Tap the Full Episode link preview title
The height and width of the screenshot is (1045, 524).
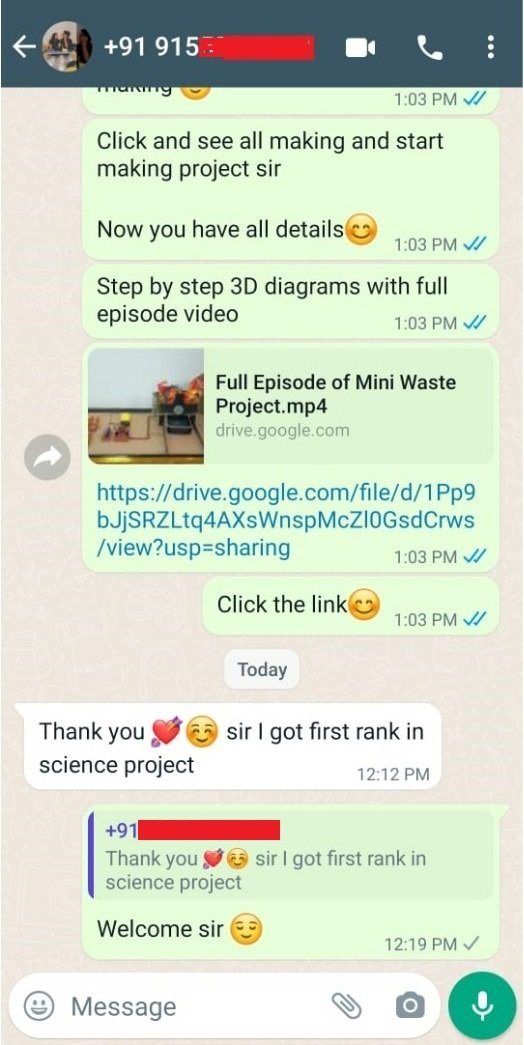(335, 394)
